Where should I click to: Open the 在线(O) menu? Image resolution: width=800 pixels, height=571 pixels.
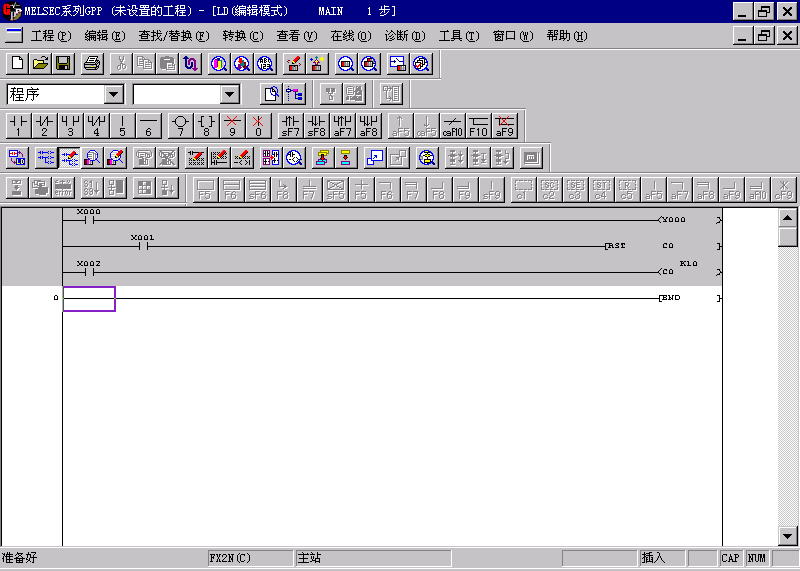350,36
